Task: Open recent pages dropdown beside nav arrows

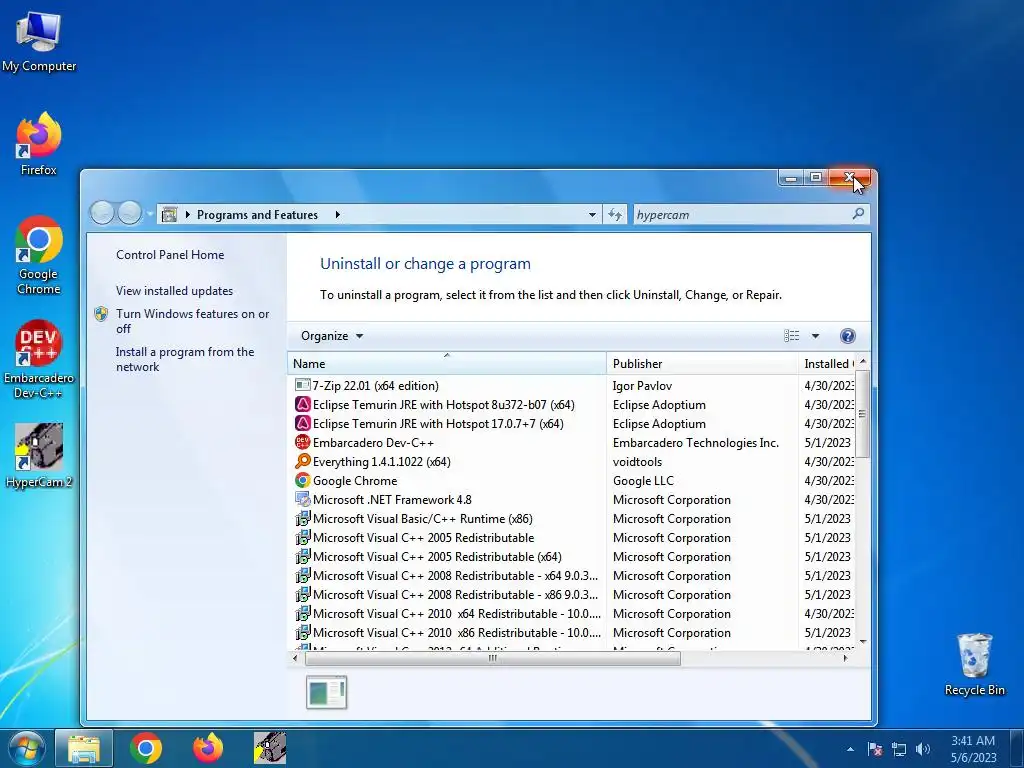Action: (150, 214)
